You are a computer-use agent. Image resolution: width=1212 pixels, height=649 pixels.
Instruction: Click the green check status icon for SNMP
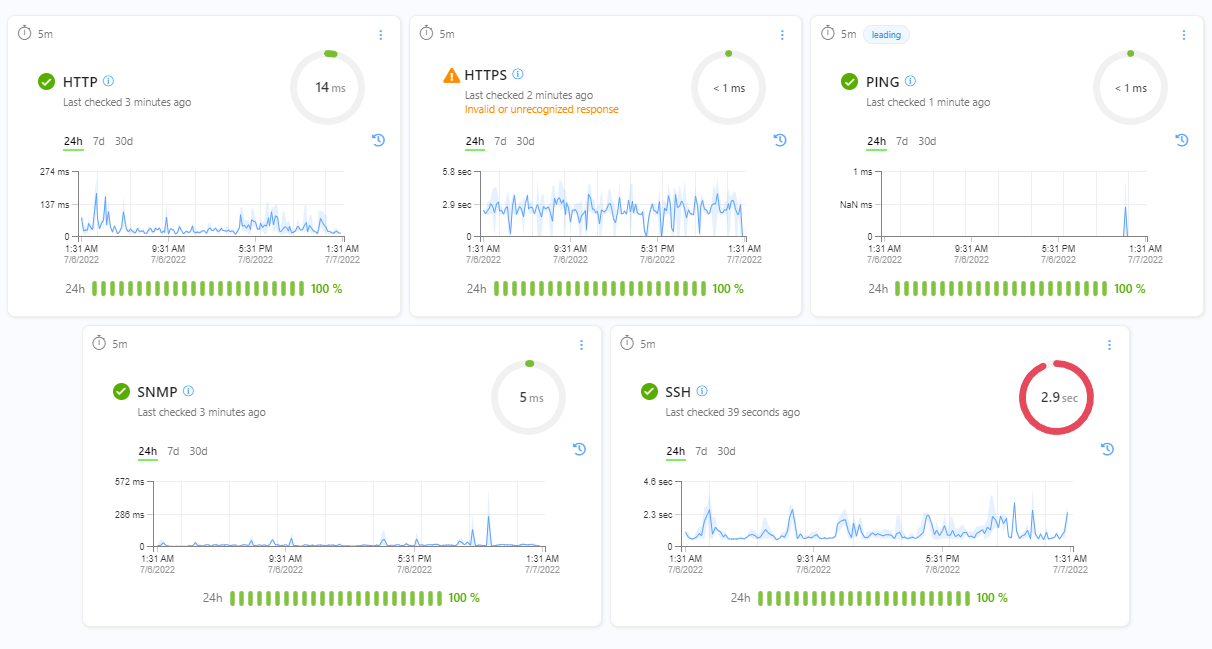coord(121,392)
